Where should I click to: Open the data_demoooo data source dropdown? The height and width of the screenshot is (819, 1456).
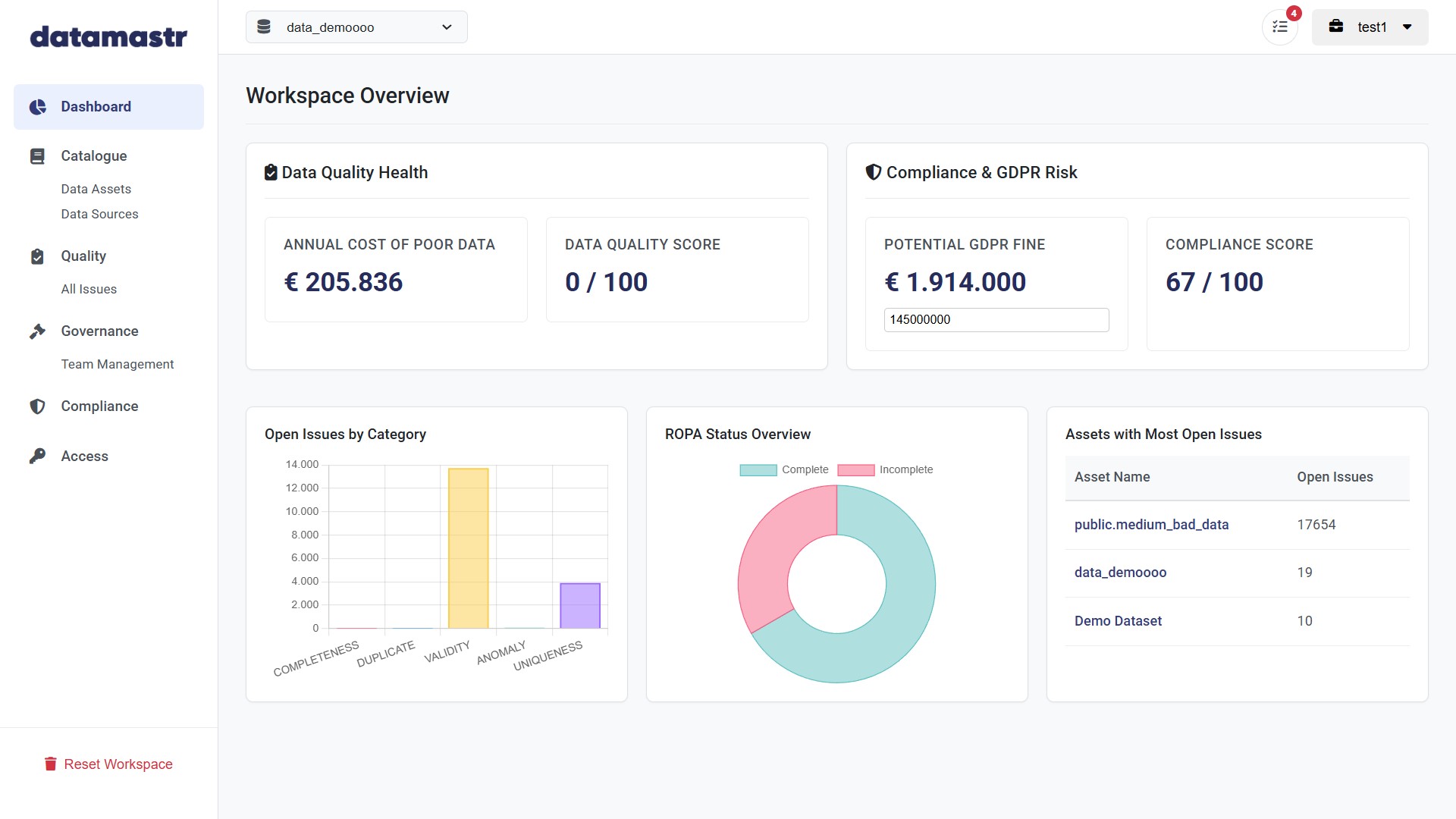[x=356, y=27]
